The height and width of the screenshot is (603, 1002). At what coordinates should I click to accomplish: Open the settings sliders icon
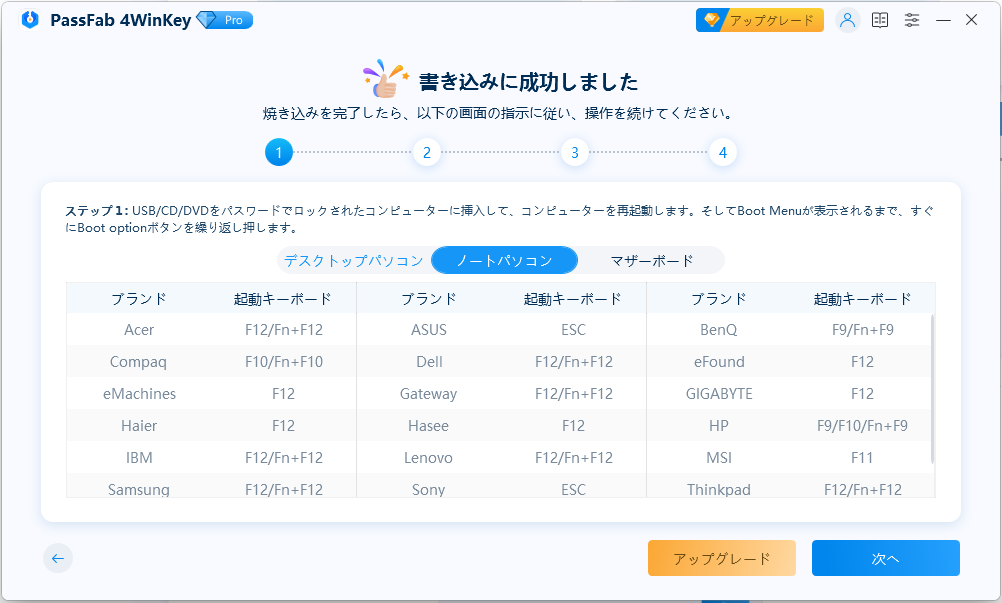pos(912,20)
